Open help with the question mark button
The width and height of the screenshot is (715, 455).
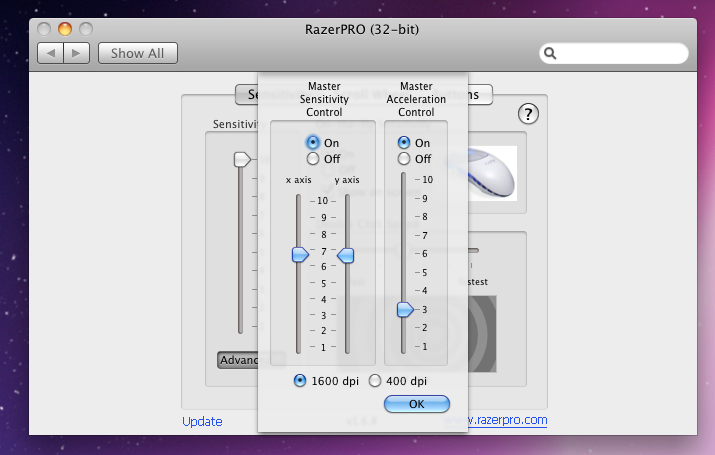pos(528,114)
